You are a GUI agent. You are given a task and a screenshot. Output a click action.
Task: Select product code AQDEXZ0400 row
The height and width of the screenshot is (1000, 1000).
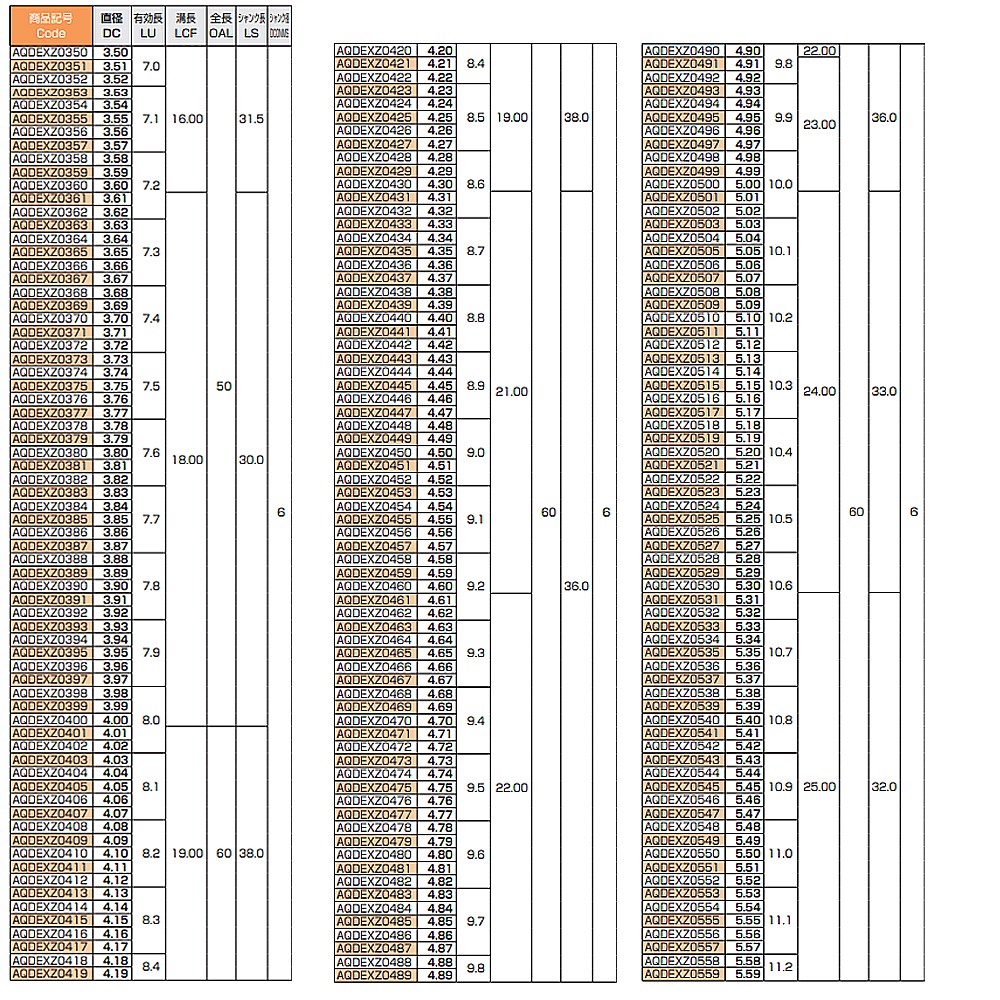click(x=51, y=719)
